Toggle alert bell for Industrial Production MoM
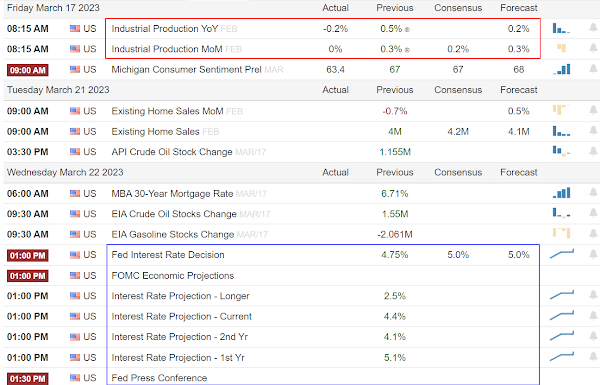600x385 pixels. coord(593,48)
